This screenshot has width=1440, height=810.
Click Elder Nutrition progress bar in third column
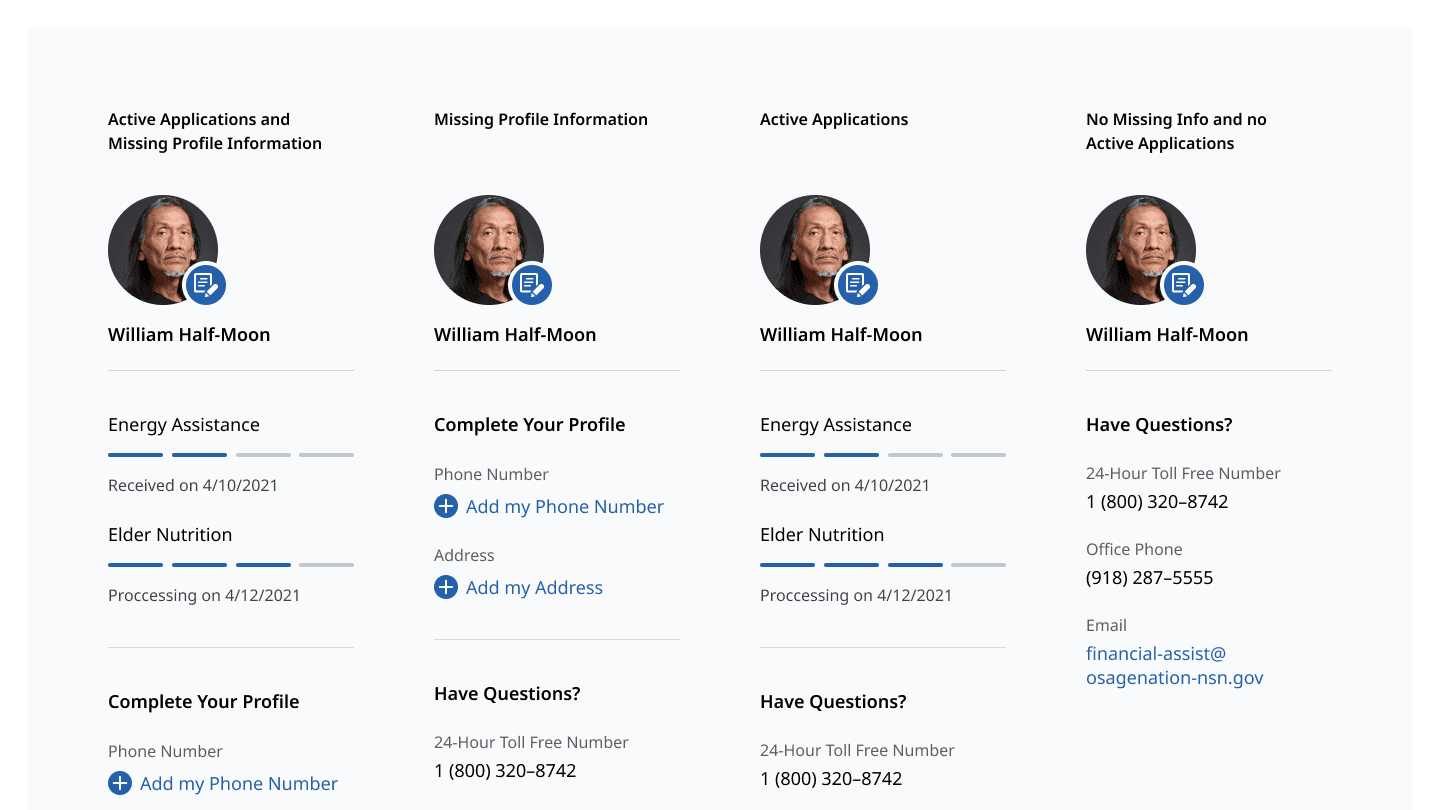point(883,565)
